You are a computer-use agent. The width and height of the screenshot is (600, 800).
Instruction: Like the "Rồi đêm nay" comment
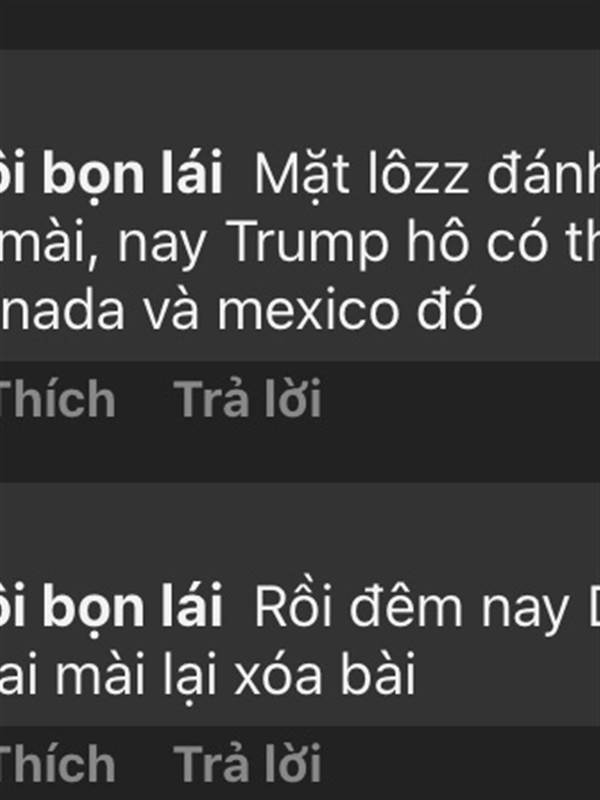58,764
